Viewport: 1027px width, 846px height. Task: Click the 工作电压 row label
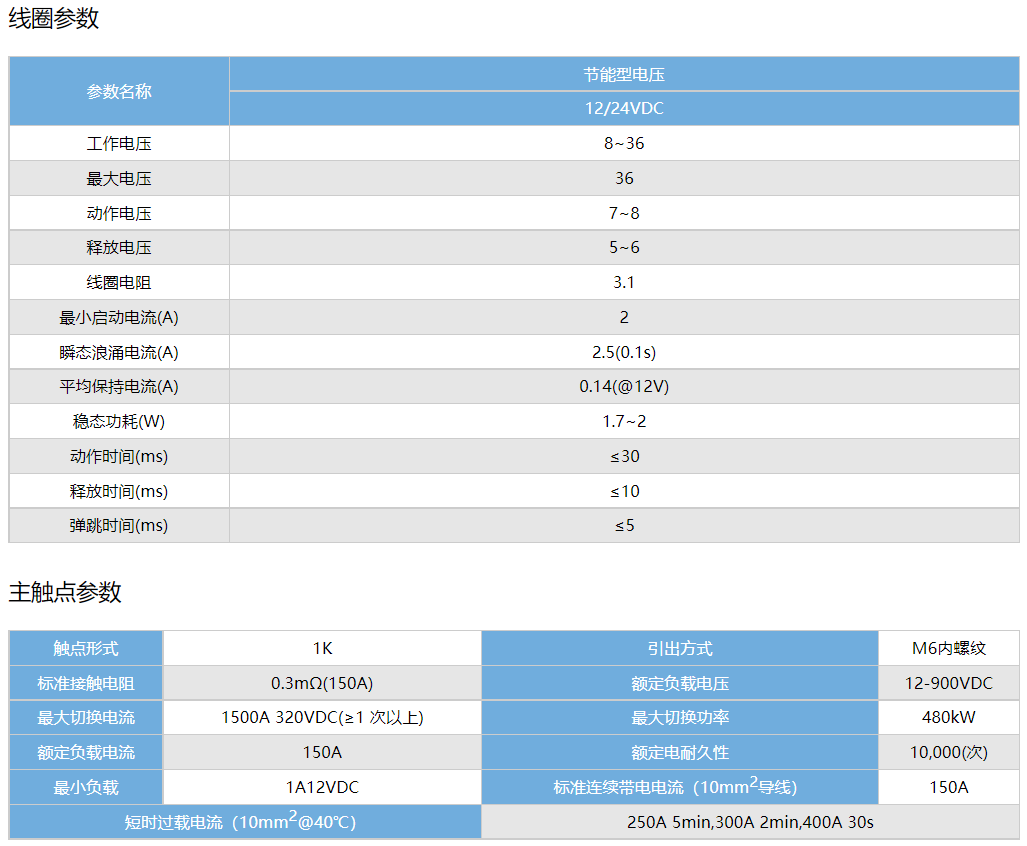119,143
